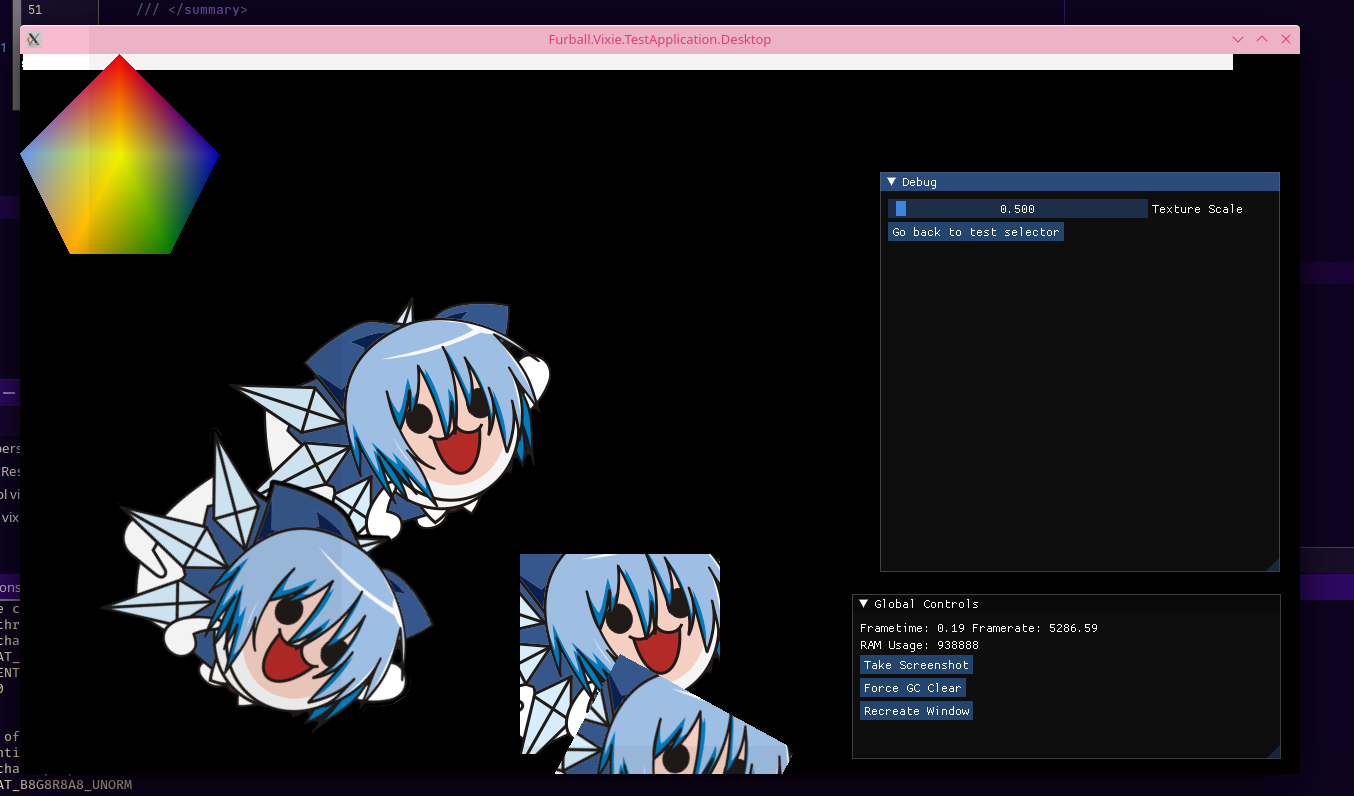This screenshot has height=796, width=1354.
Task: Collapse the Global Controls panel triangle
Action: [864, 604]
